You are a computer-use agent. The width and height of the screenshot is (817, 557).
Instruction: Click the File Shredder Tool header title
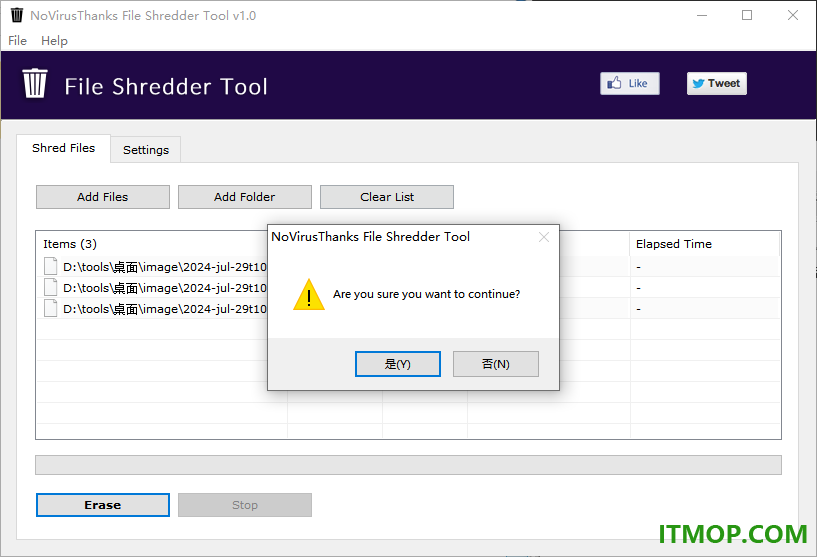pyautogui.click(x=166, y=86)
